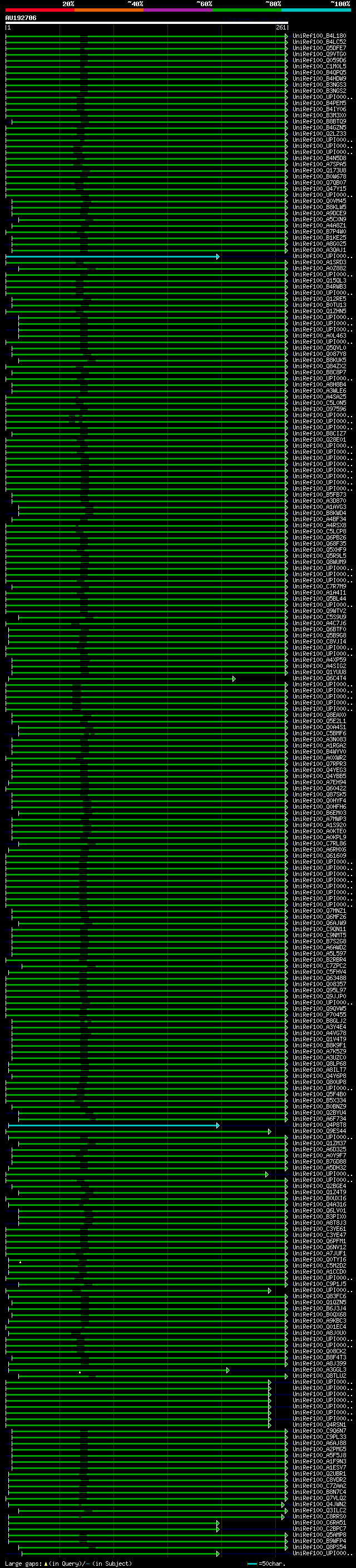Select the UniRef100_A6AJ88 label

319,1444
